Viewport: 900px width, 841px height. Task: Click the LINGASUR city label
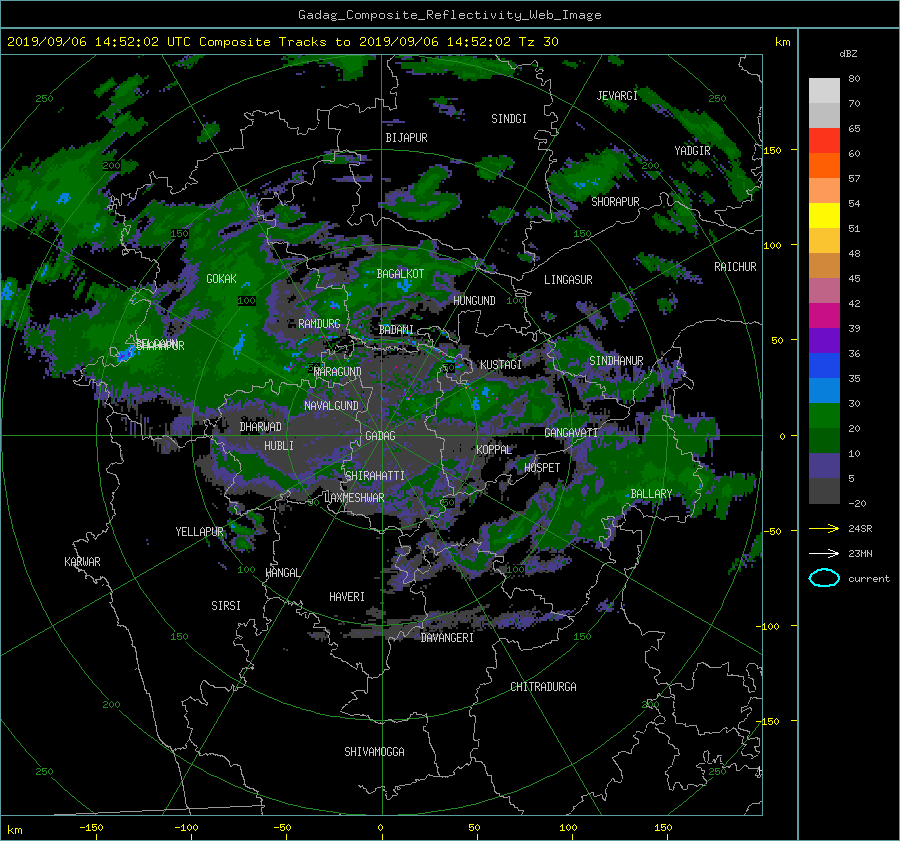tap(568, 280)
